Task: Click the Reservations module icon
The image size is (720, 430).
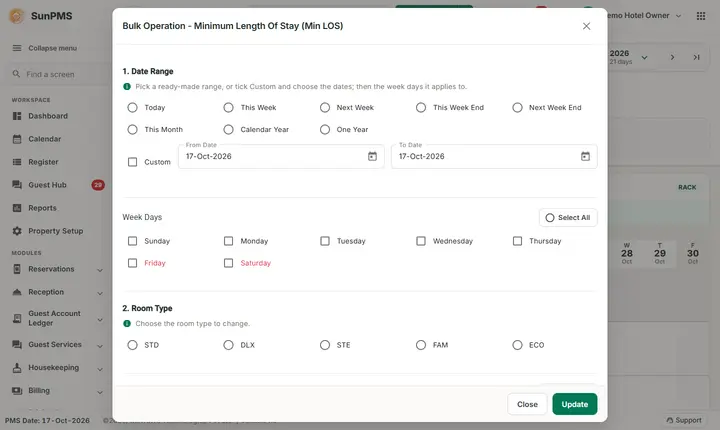Action: [x=17, y=269]
